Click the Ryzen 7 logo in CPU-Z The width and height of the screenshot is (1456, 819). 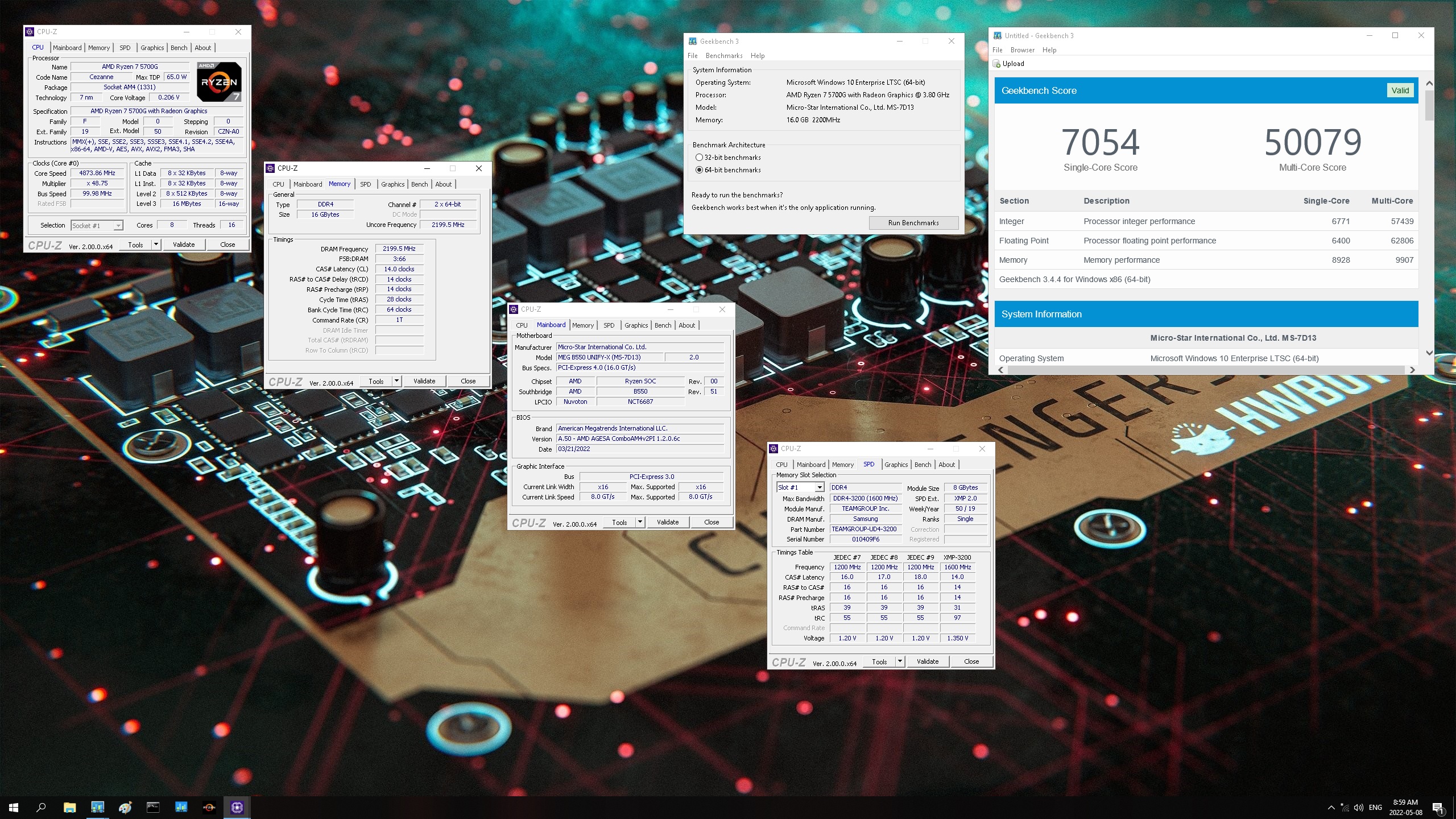pos(219,81)
